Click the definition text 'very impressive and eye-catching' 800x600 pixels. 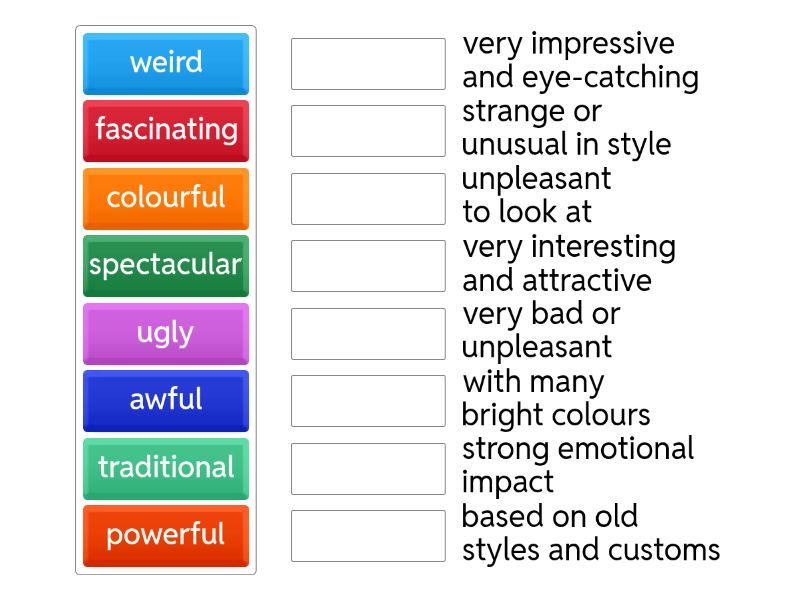coord(580,61)
